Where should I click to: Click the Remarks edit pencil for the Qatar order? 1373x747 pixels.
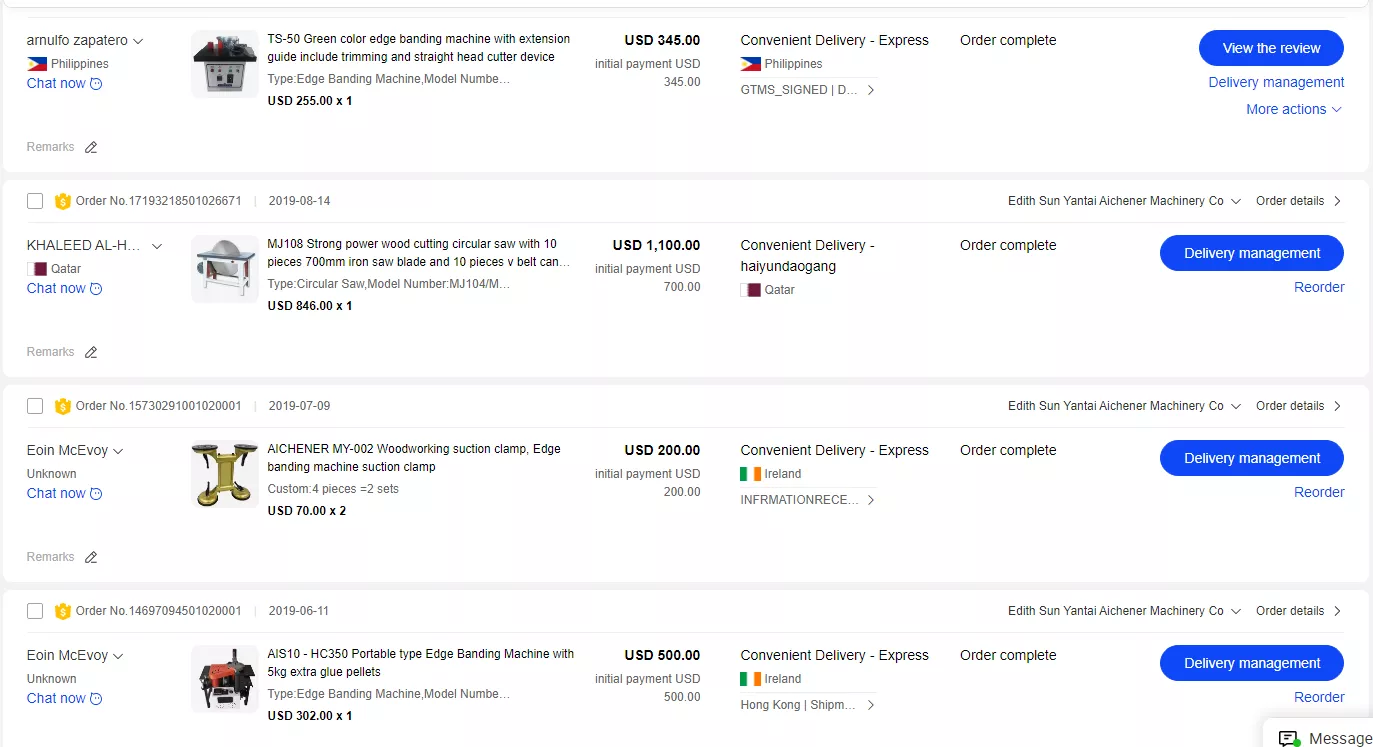[x=91, y=352]
